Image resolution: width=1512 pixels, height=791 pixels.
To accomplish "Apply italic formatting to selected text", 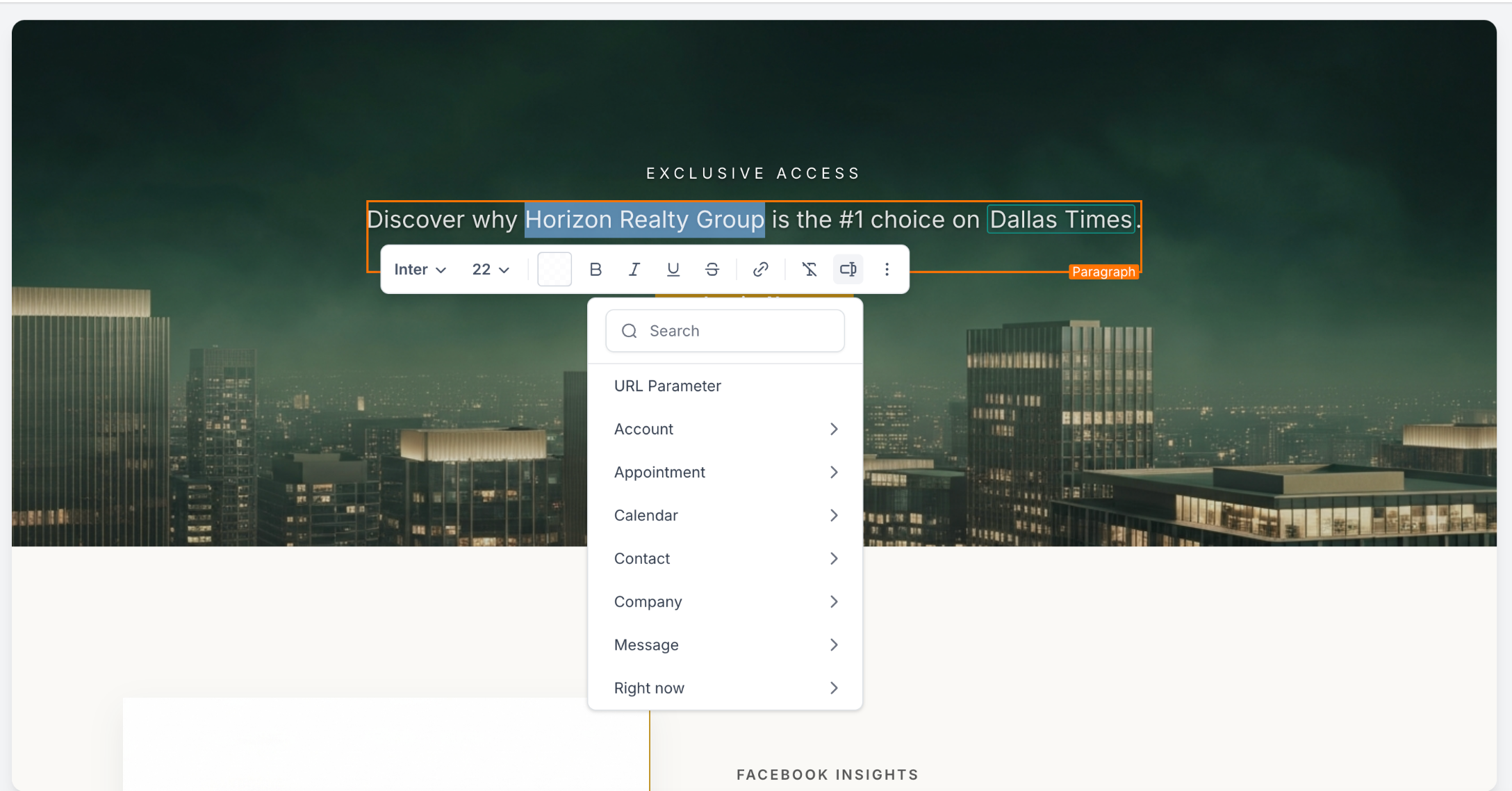I will (x=634, y=270).
